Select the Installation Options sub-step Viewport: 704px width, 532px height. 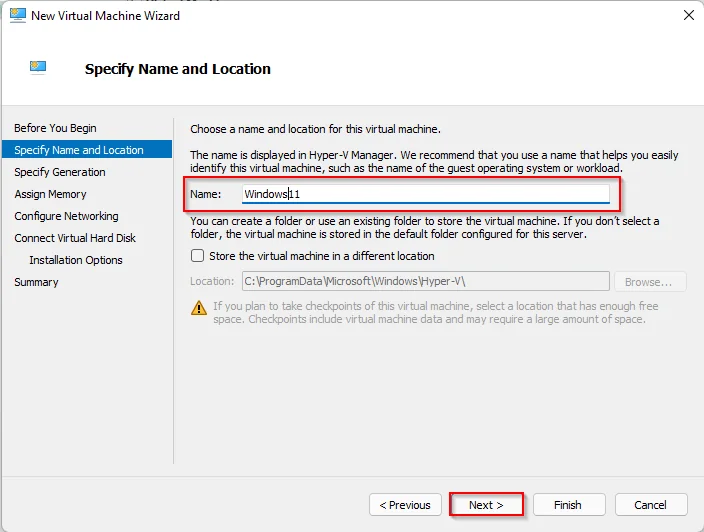76,260
